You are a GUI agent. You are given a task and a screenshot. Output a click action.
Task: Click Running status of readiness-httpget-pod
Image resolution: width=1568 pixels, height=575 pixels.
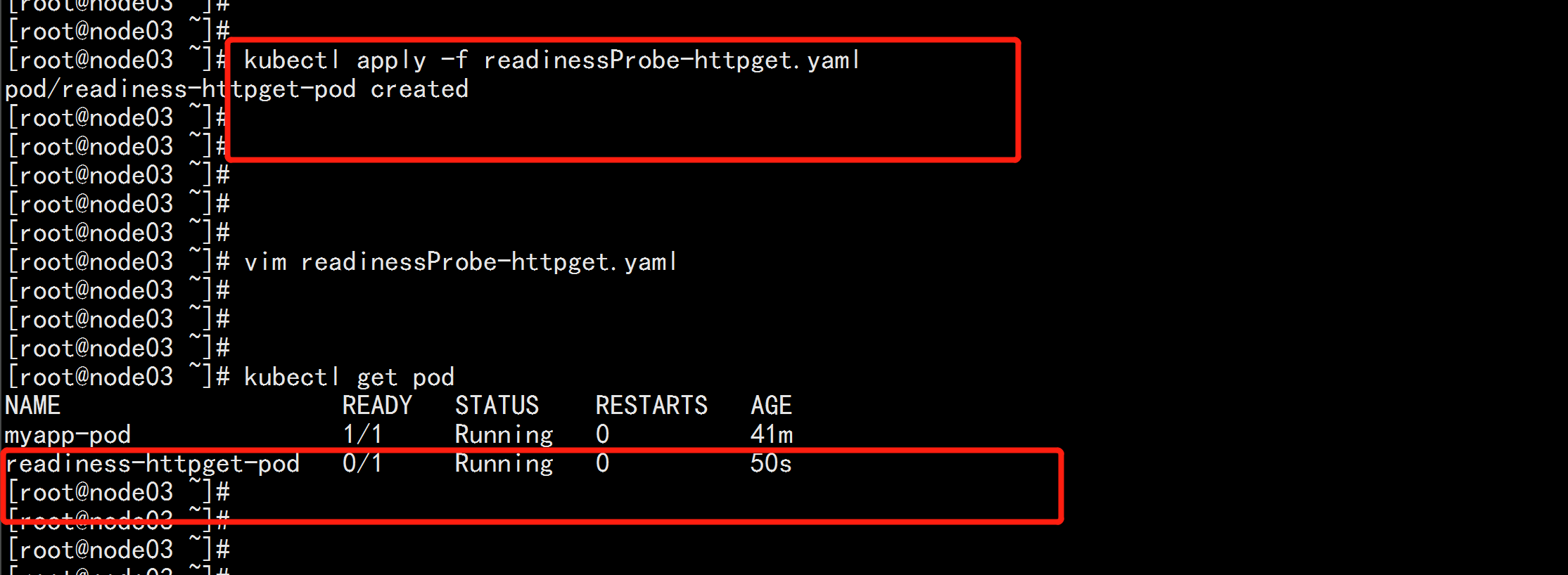504,464
